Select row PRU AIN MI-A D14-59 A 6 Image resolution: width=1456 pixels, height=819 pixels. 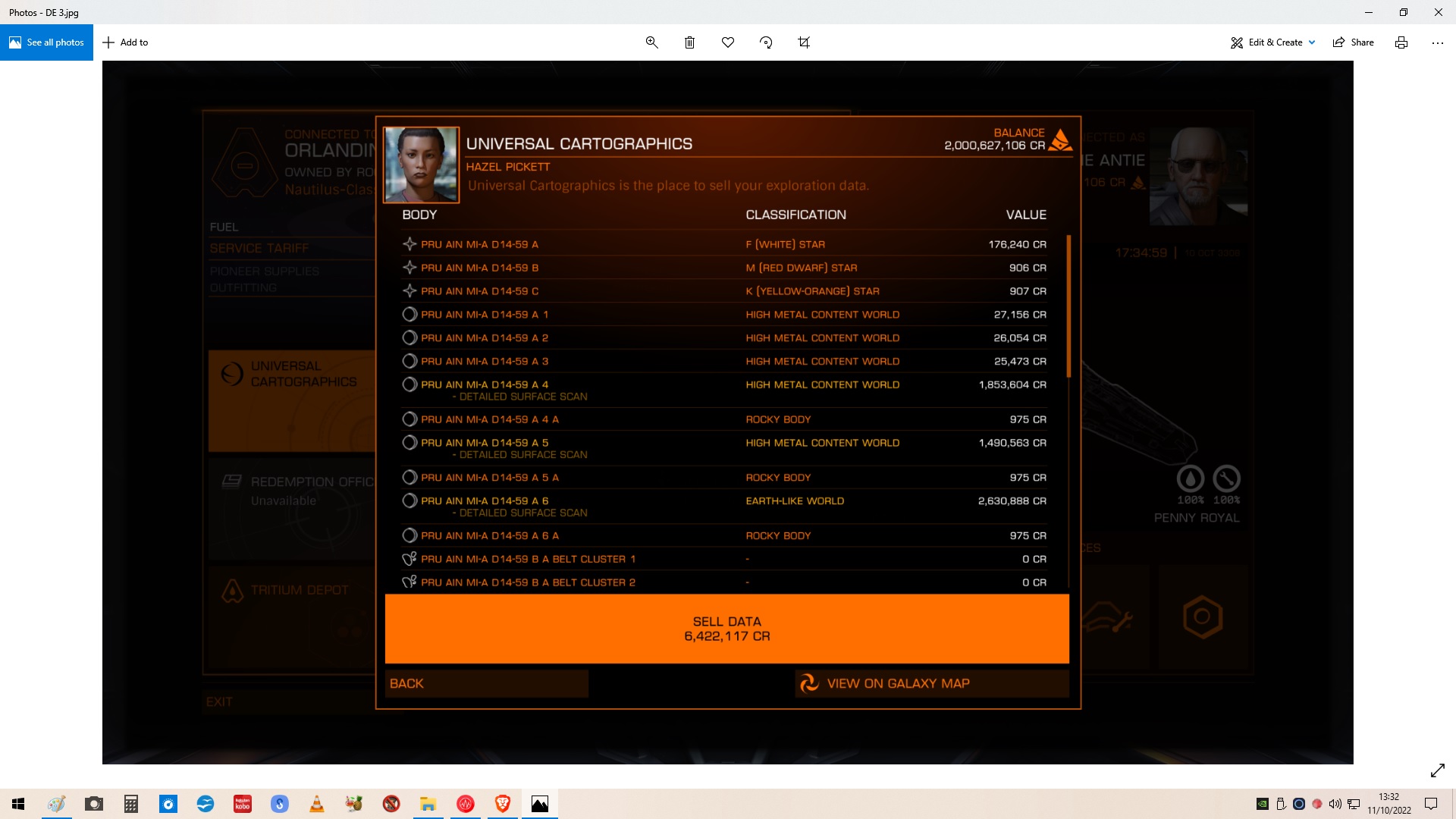pos(724,507)
